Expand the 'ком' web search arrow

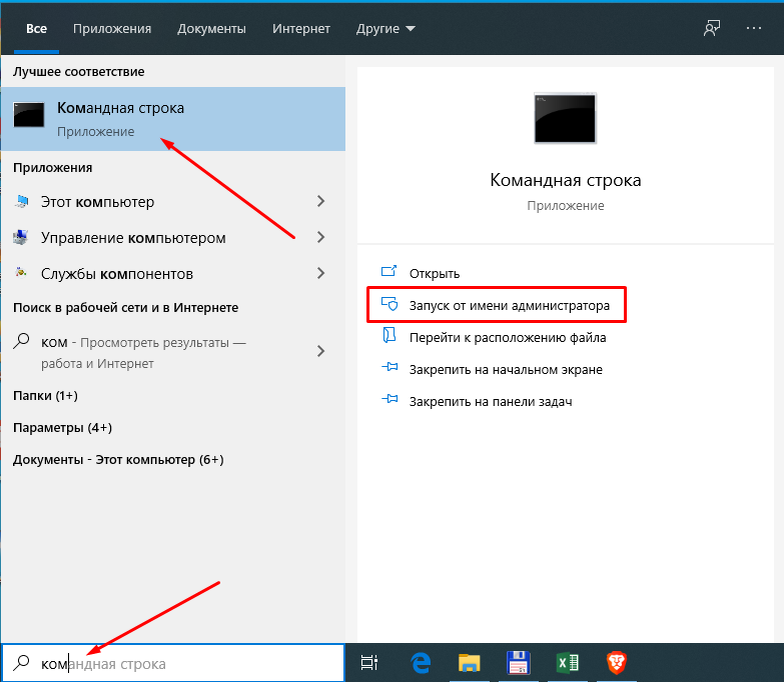[x=321, y=351]
